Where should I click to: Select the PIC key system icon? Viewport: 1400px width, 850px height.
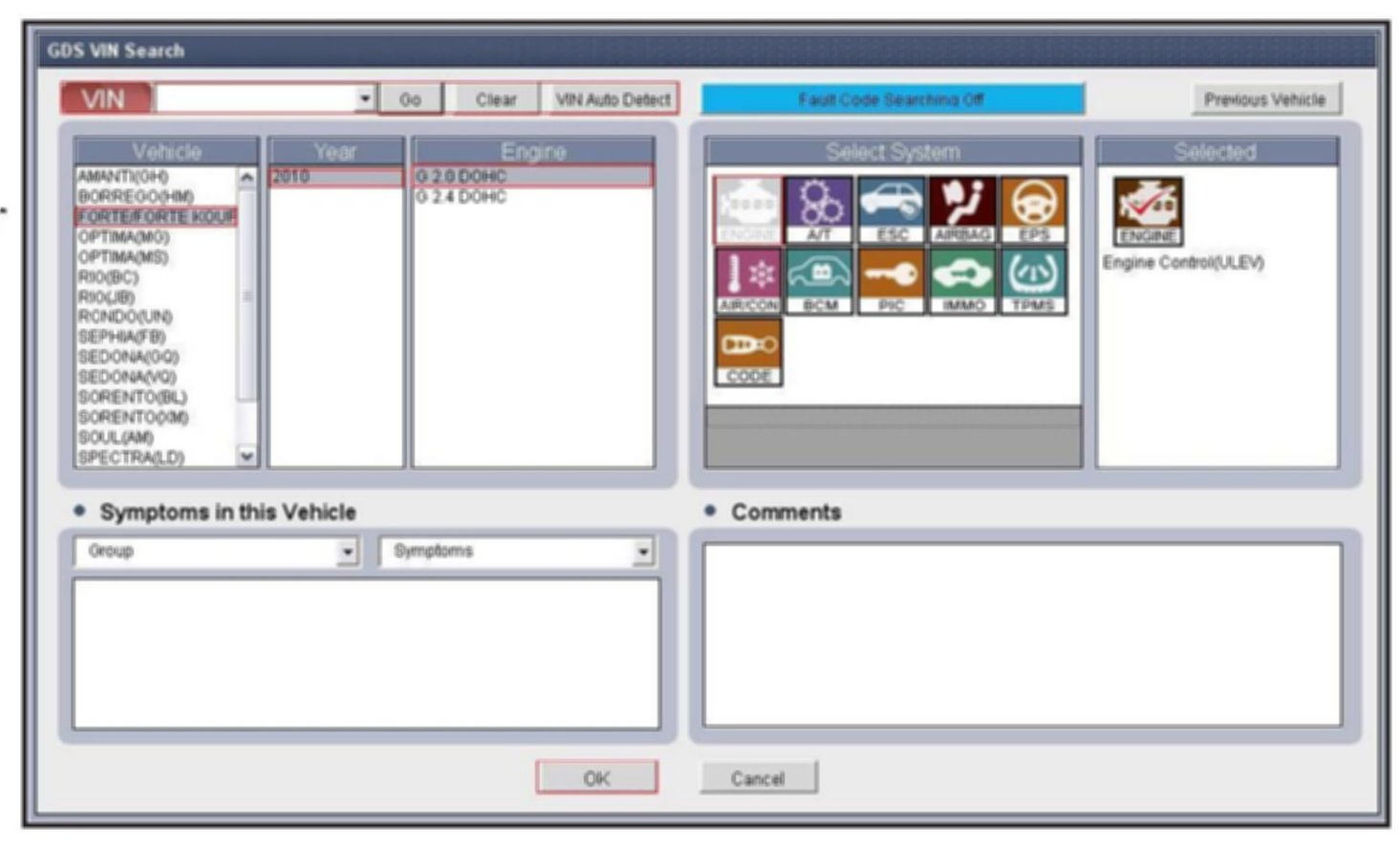click(x=891, y=280)
